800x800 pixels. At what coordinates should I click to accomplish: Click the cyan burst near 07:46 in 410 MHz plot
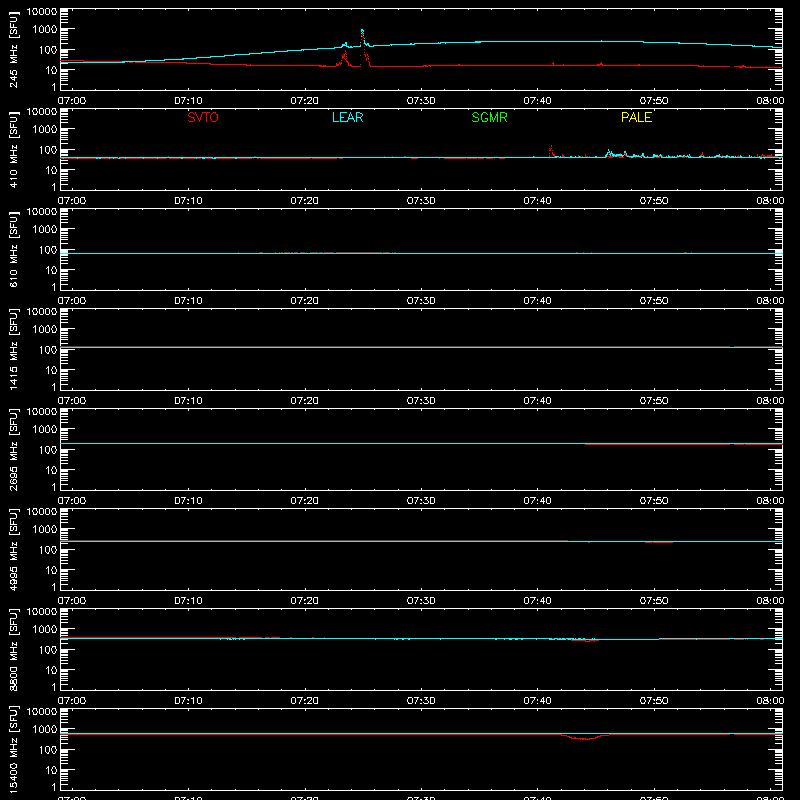click(x=608, y=152)
